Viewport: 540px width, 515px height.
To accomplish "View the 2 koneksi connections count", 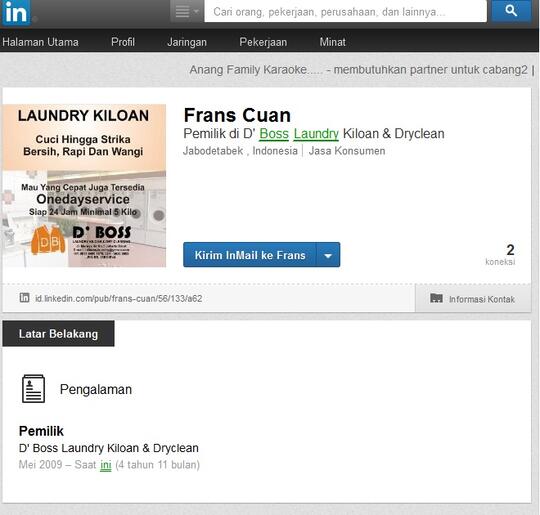I will tap(500, 255).
